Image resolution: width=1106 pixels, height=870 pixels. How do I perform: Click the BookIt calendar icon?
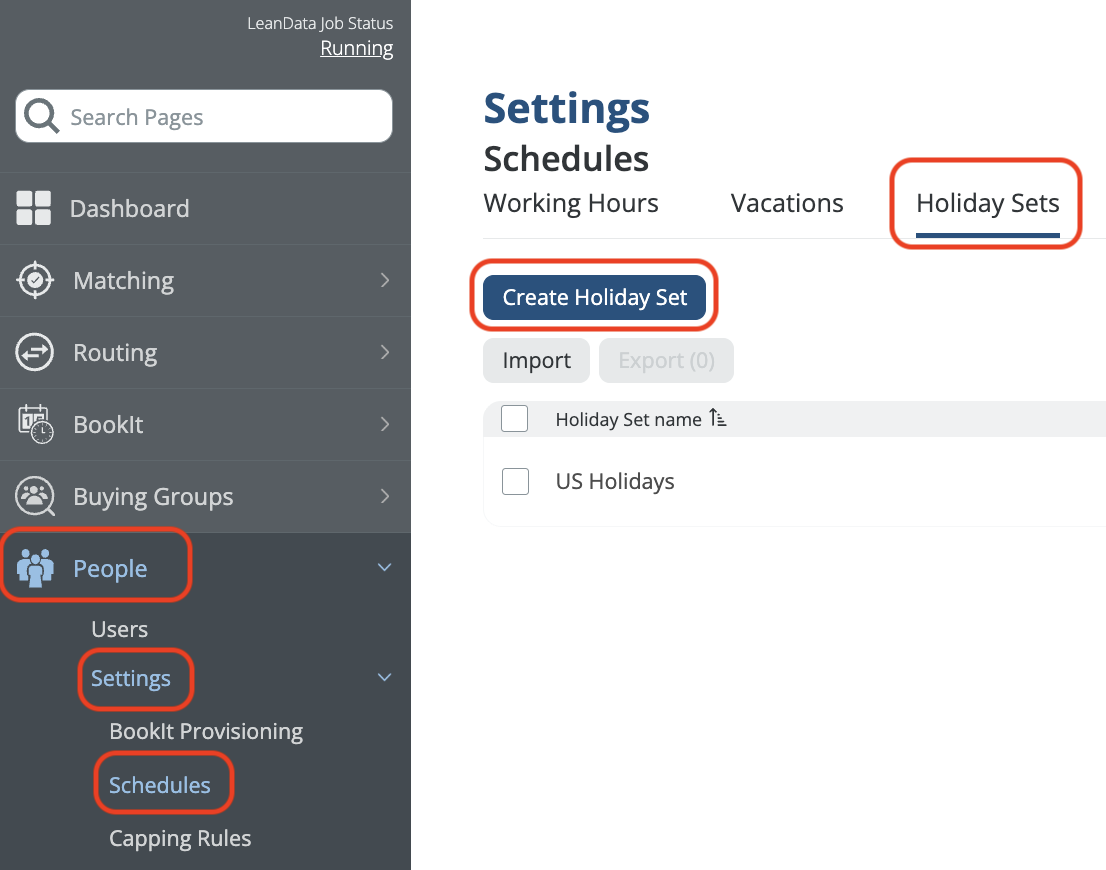point(35,424)
